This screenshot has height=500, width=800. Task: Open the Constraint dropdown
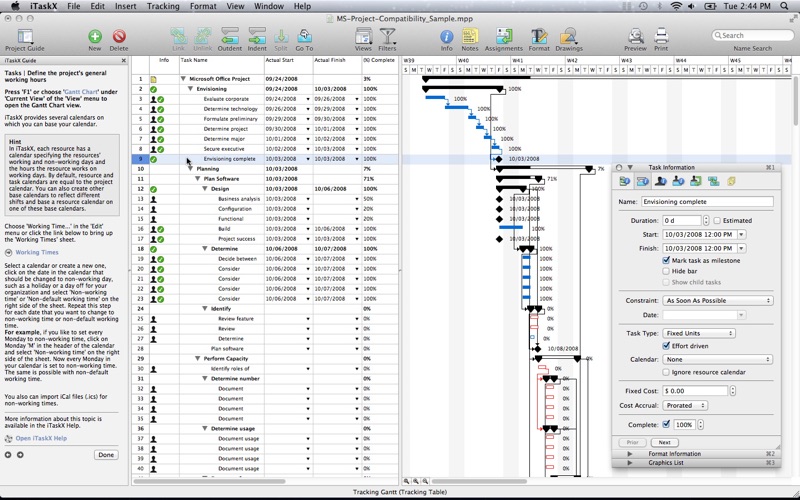718,301
